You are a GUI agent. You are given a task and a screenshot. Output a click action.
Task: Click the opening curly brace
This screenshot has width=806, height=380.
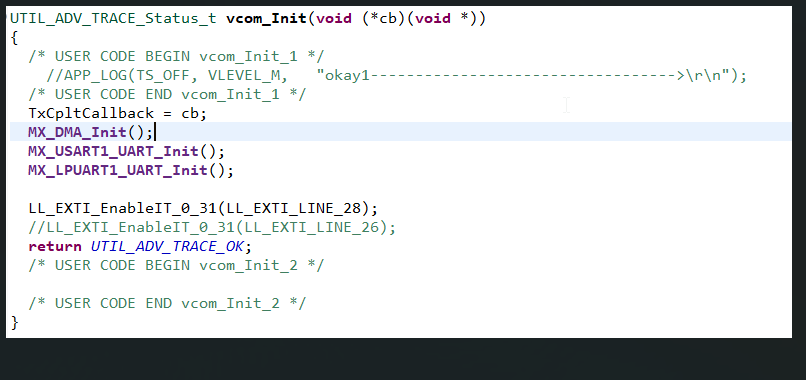pyautogui.click(x=14, y=38)
